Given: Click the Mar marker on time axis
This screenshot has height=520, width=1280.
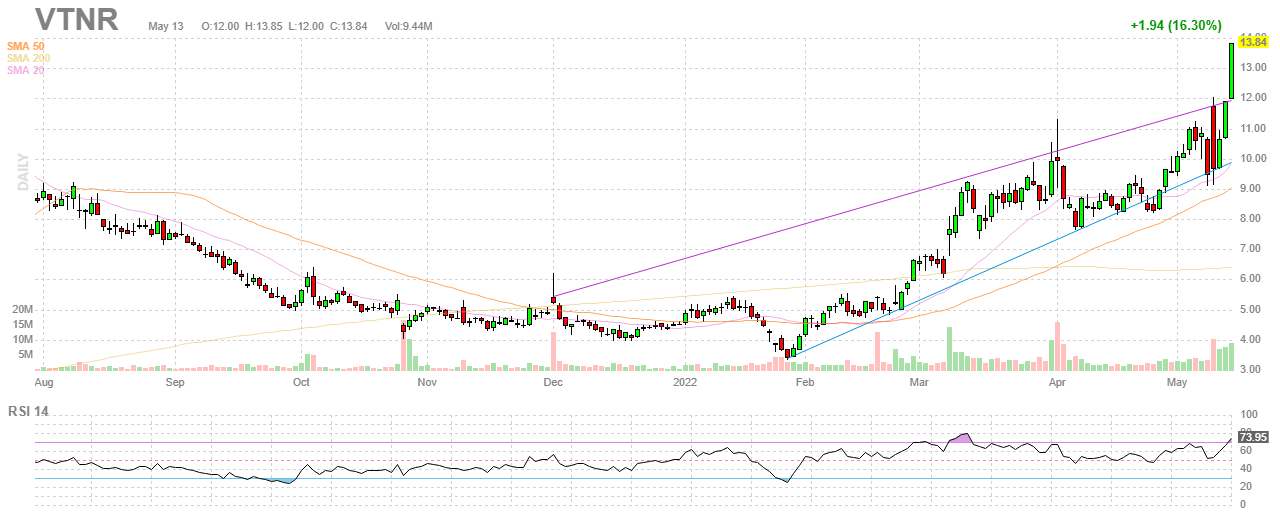Looking at the screenshot, I should 916,382.
